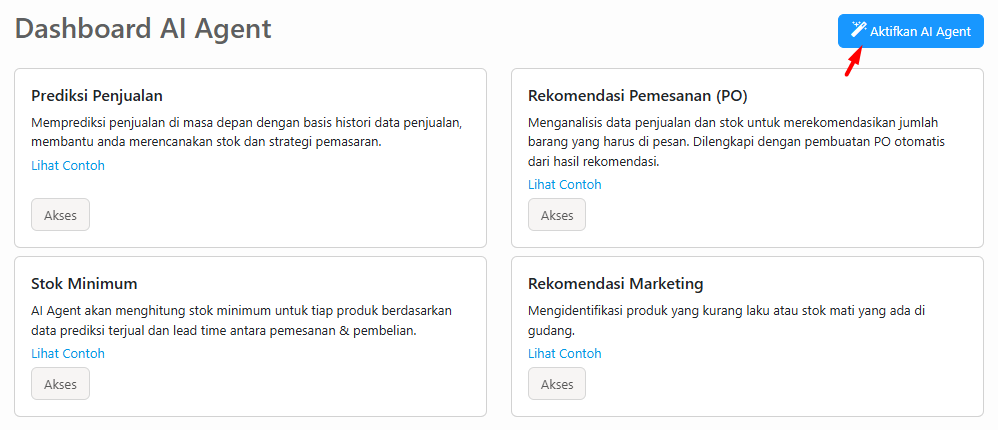Select the Prediksi Penjualan card title

(x=97, y=96)
